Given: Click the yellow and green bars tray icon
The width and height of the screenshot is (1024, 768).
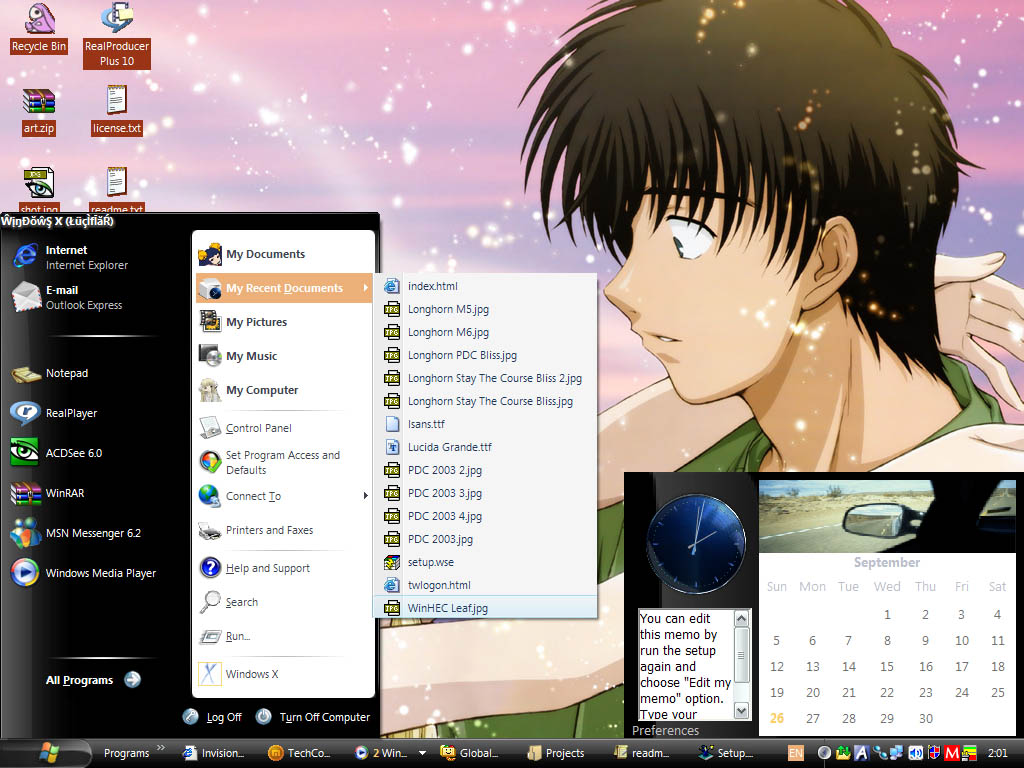Looking at the screenshot, I should tap(970, 753).
